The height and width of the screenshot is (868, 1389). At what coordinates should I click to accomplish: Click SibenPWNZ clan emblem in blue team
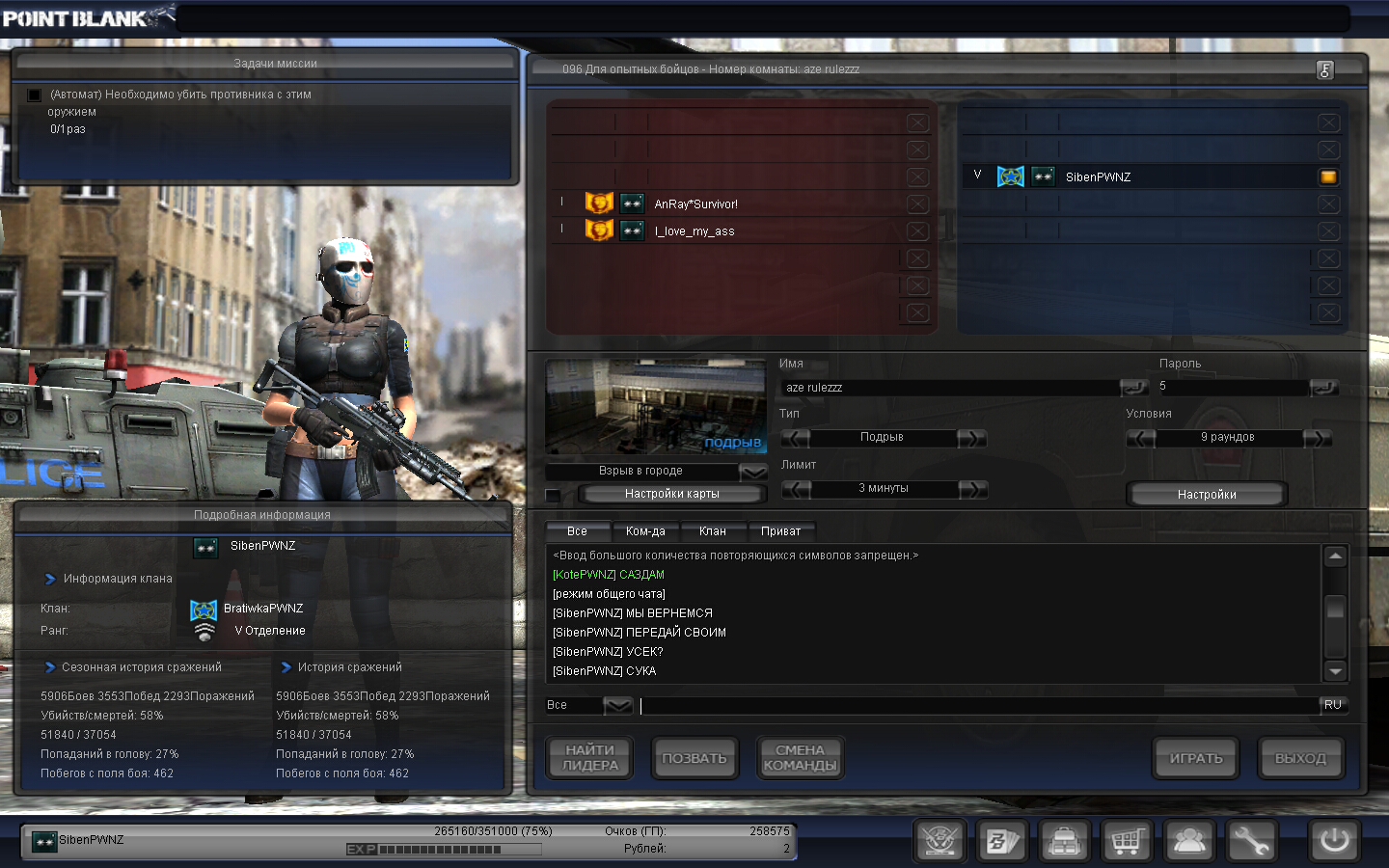coord(1011,176)
